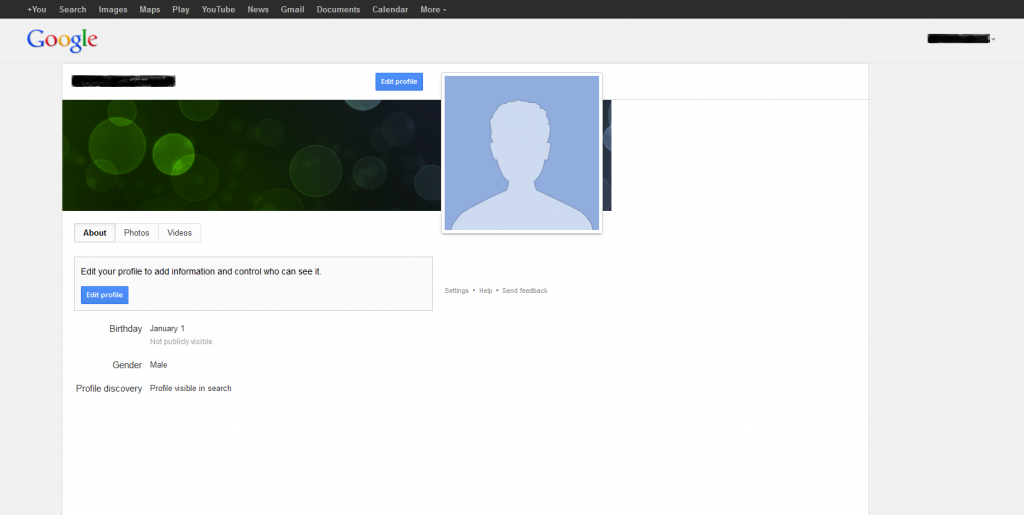This screenshot has width=1024, height=515.
Task: Click the Profile discovery label
Action: [109, 388]
